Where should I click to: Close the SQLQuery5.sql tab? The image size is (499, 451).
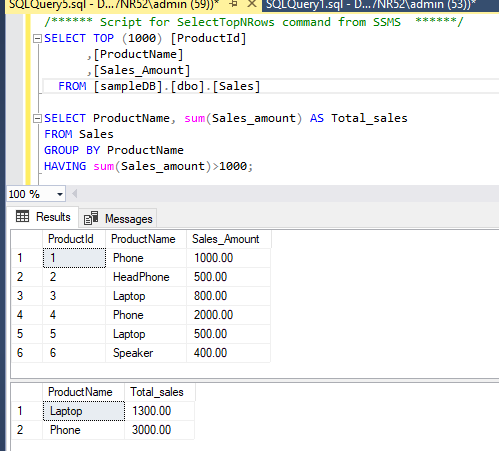[252, 4]
